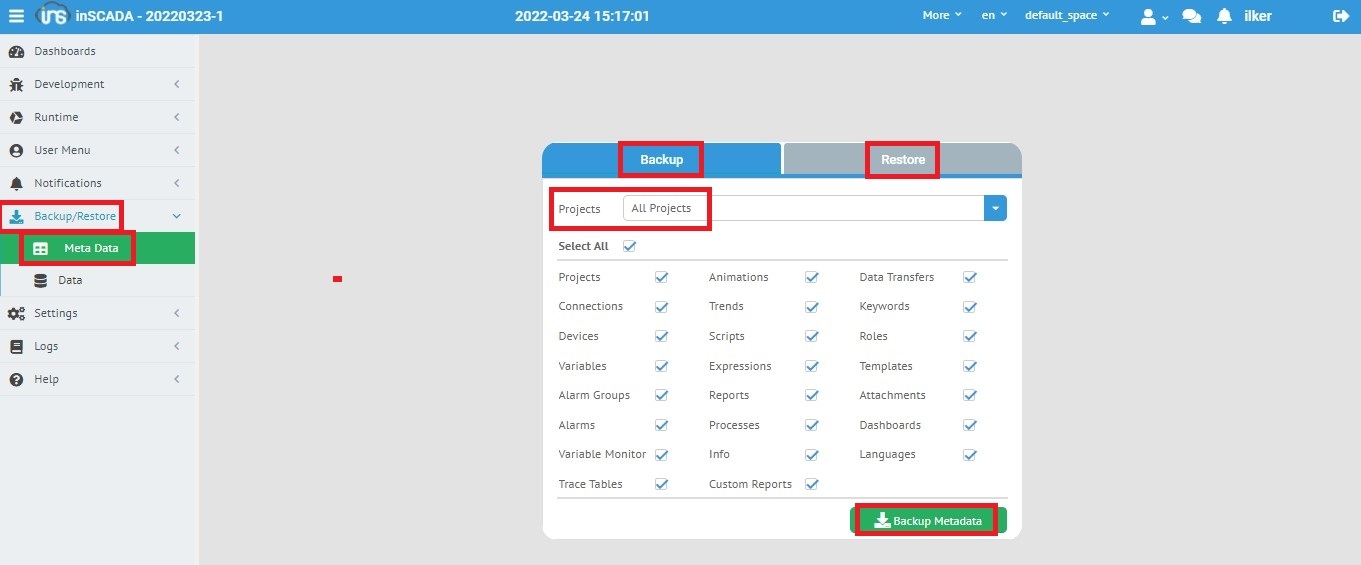
Task: Disable the Custom Reports checkbox
Action: [812, 484]
